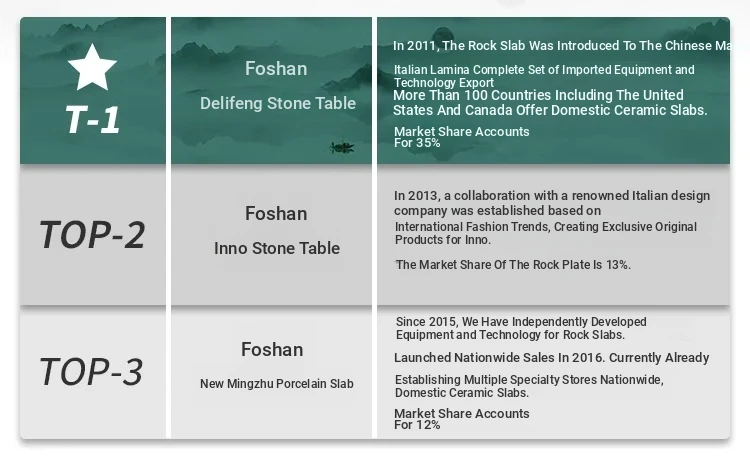This screenshot has height=460, width=750.
Task: Click Foshan text in the green T-1 row
Action: pyautogui.click(x=276, y=68)
